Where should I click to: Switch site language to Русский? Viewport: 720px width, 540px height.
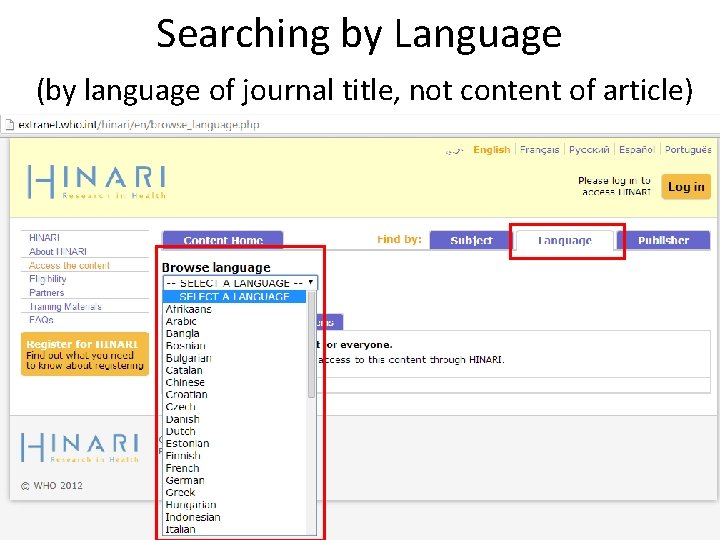click(x=589, y=150)
